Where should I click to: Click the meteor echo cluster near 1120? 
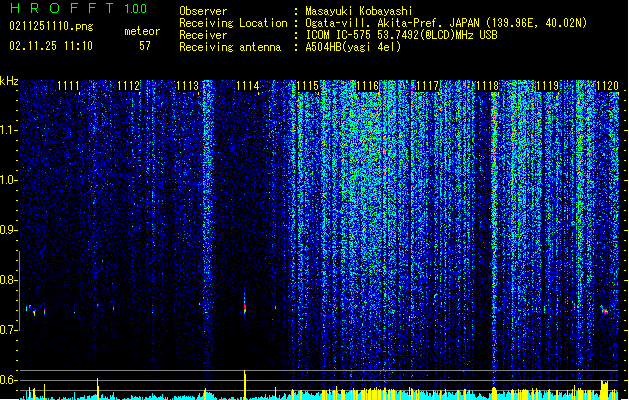click(605, 310)
